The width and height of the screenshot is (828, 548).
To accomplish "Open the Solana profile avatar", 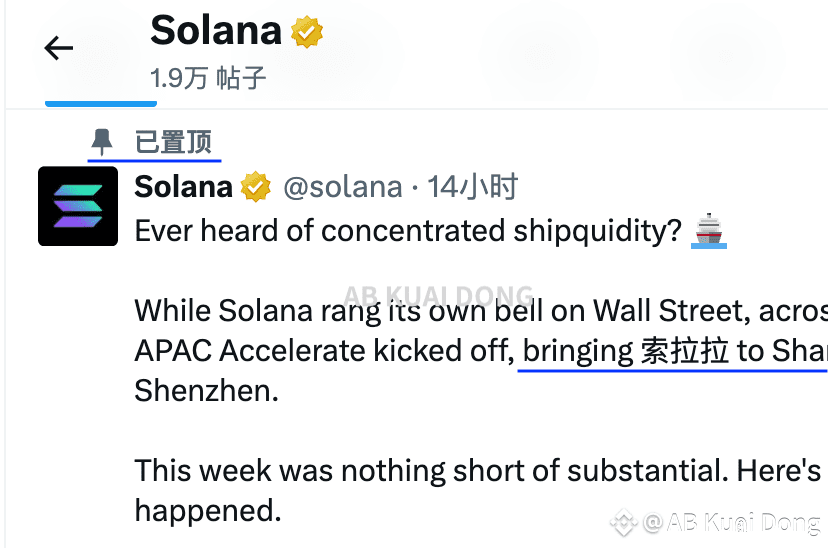I will point(78,206).
